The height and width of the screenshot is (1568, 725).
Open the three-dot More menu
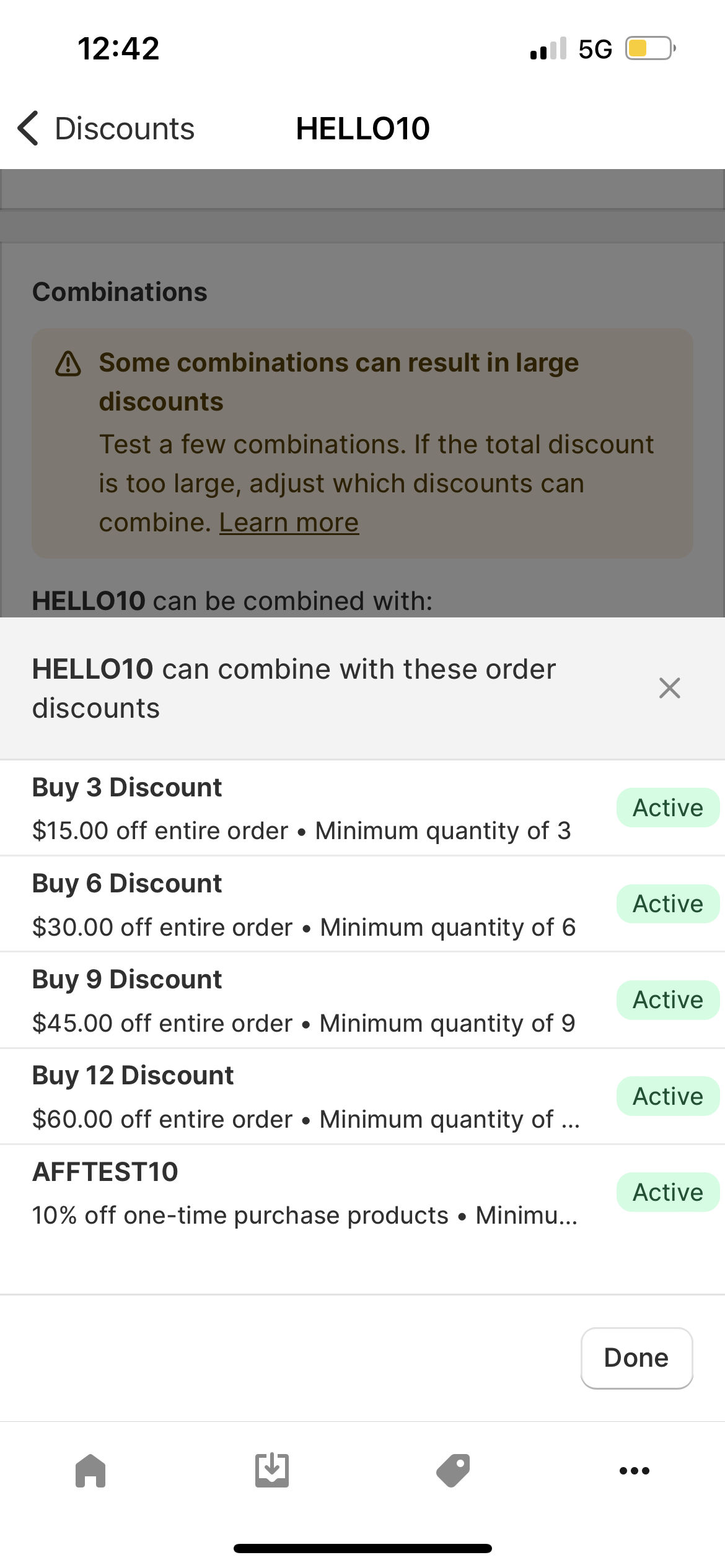point(635,1470)
